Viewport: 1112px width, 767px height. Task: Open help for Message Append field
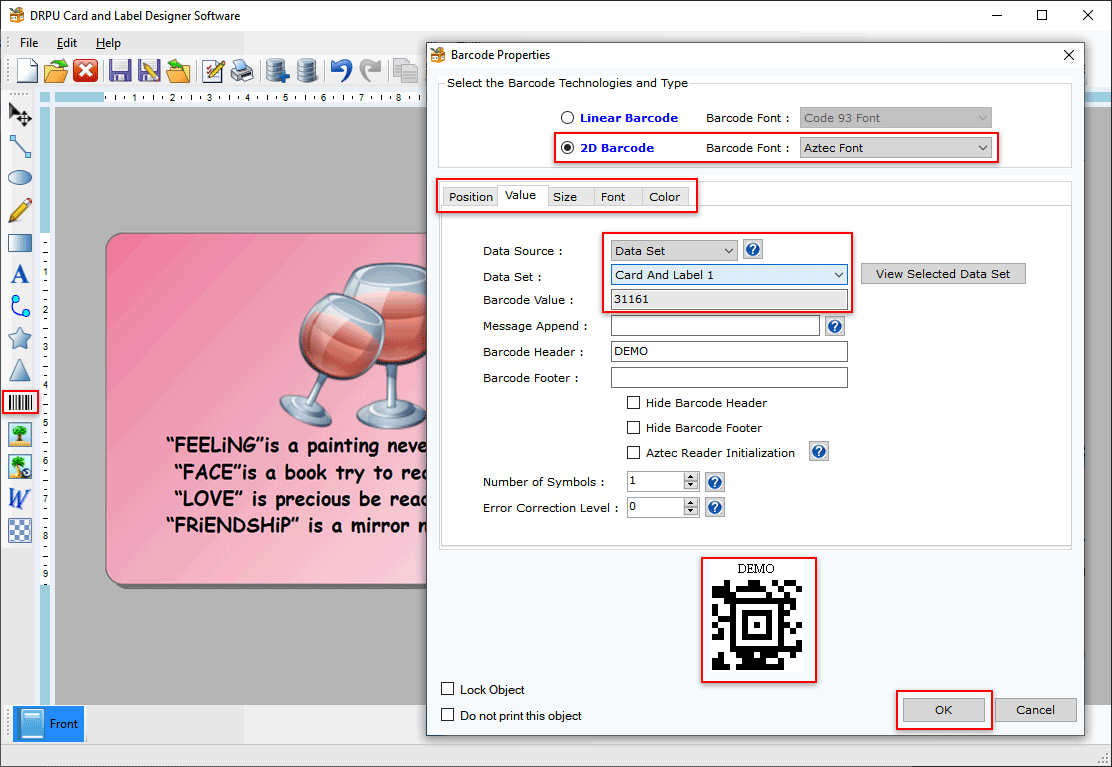point(835,326)
